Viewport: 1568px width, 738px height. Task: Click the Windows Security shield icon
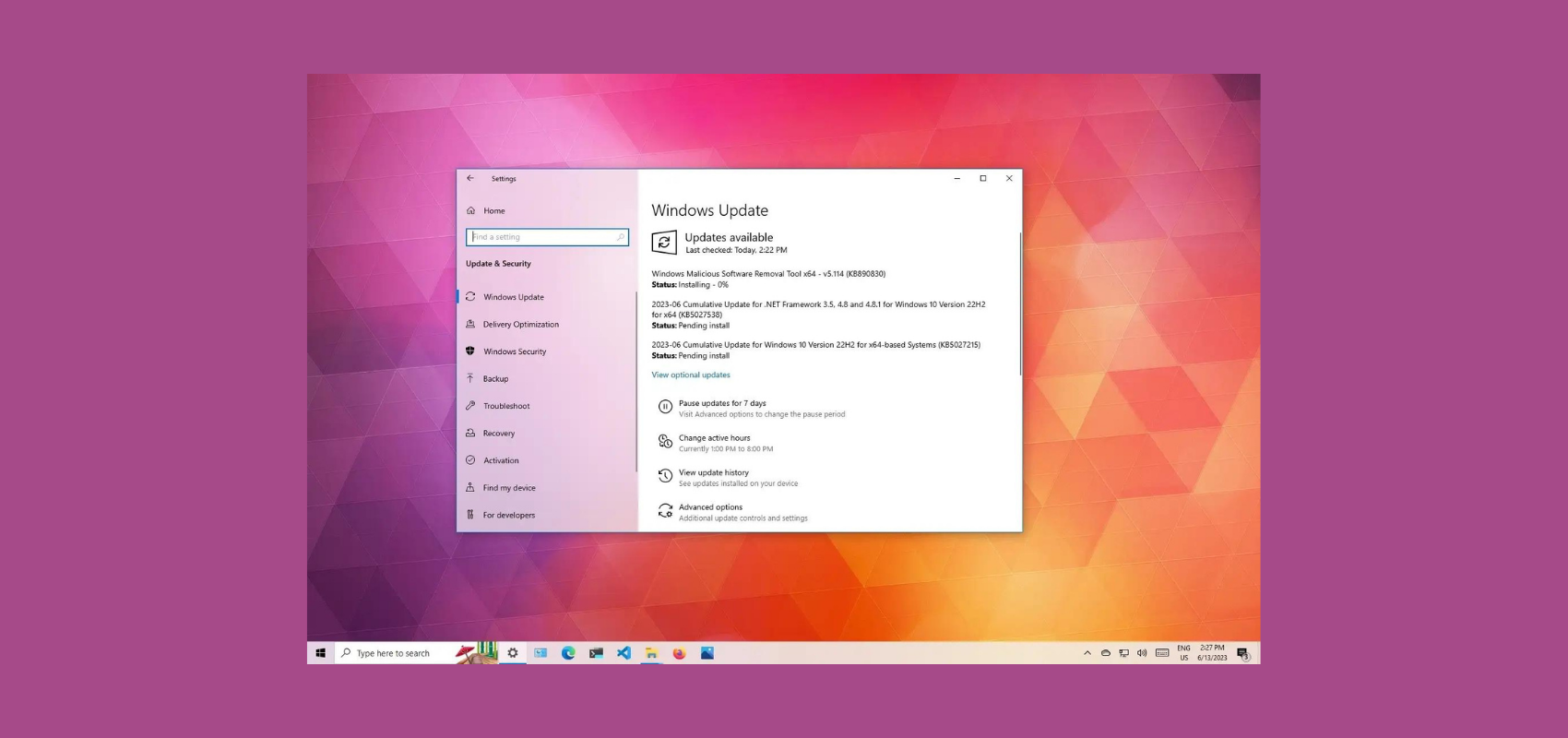click(470, 351)
